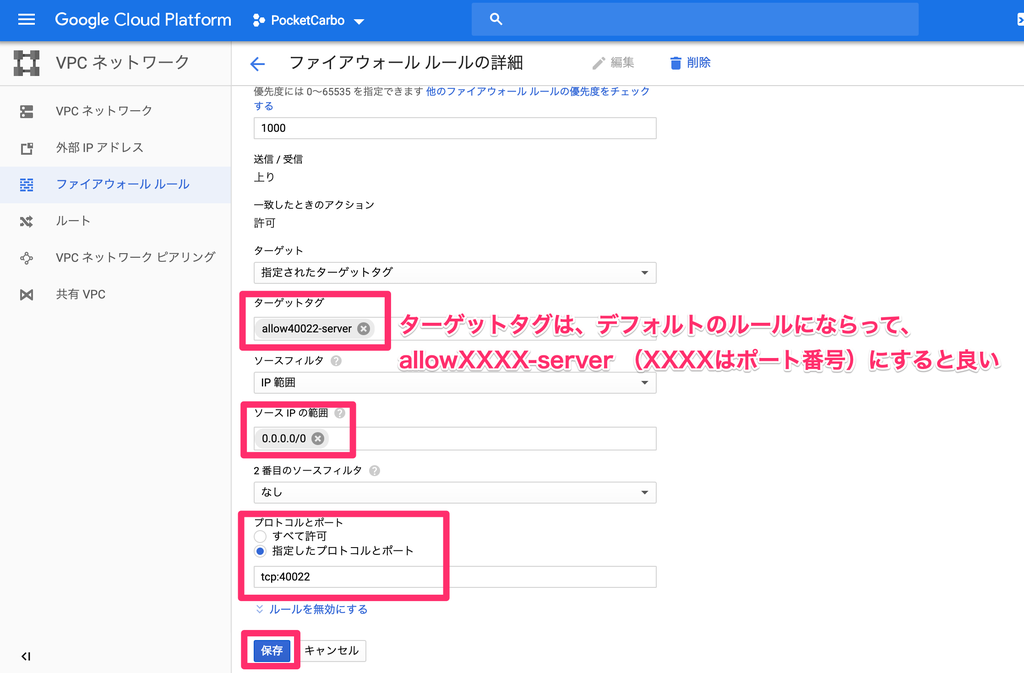Click the blue back arrow

pos(258,62)
